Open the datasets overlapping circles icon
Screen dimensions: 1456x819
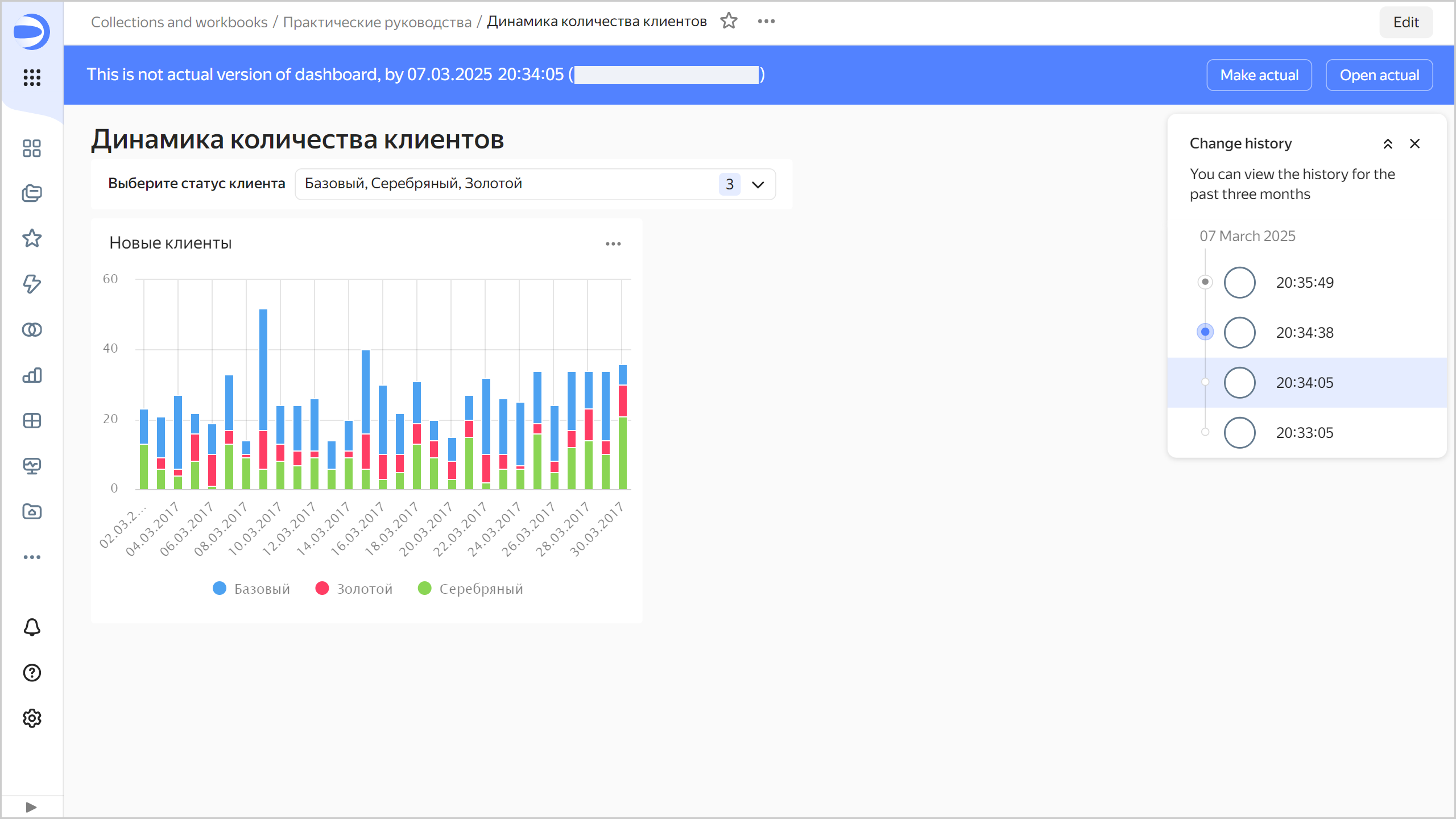(x=32, y=330)
